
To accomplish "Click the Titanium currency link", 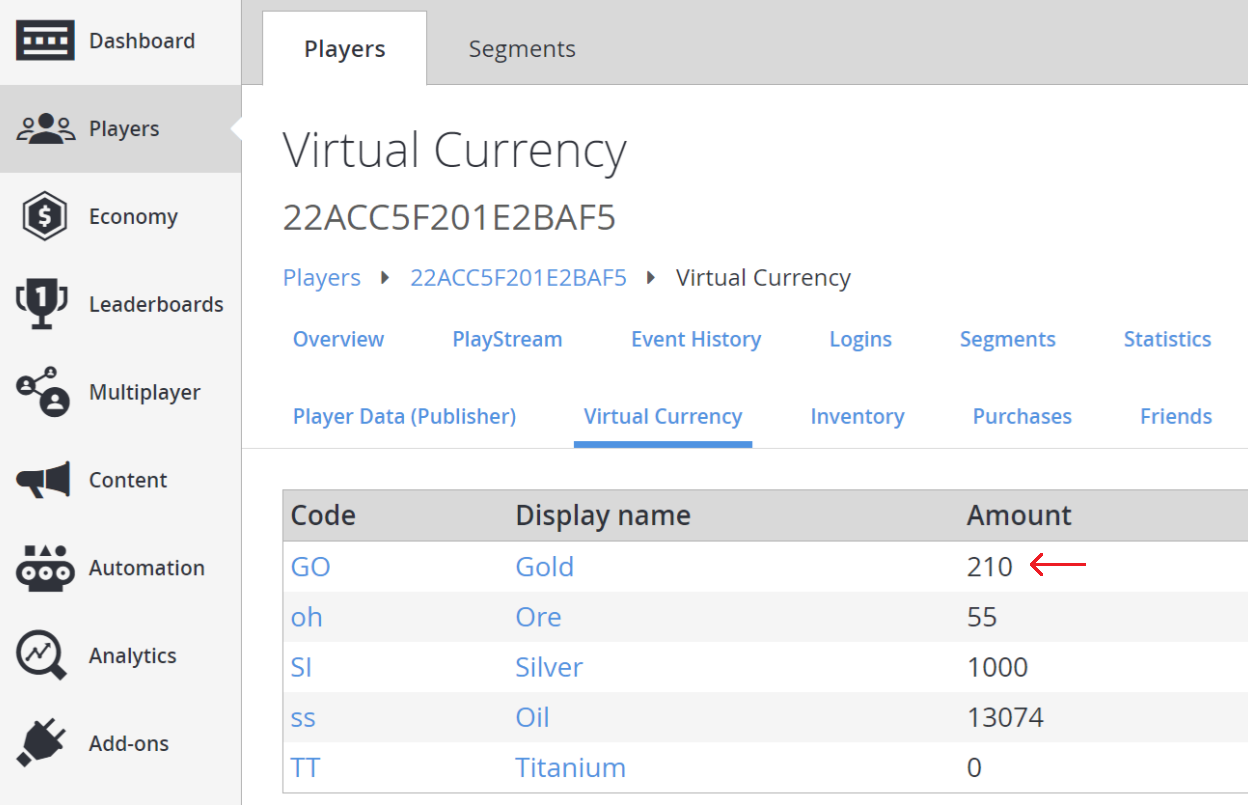I will (570, 767).
